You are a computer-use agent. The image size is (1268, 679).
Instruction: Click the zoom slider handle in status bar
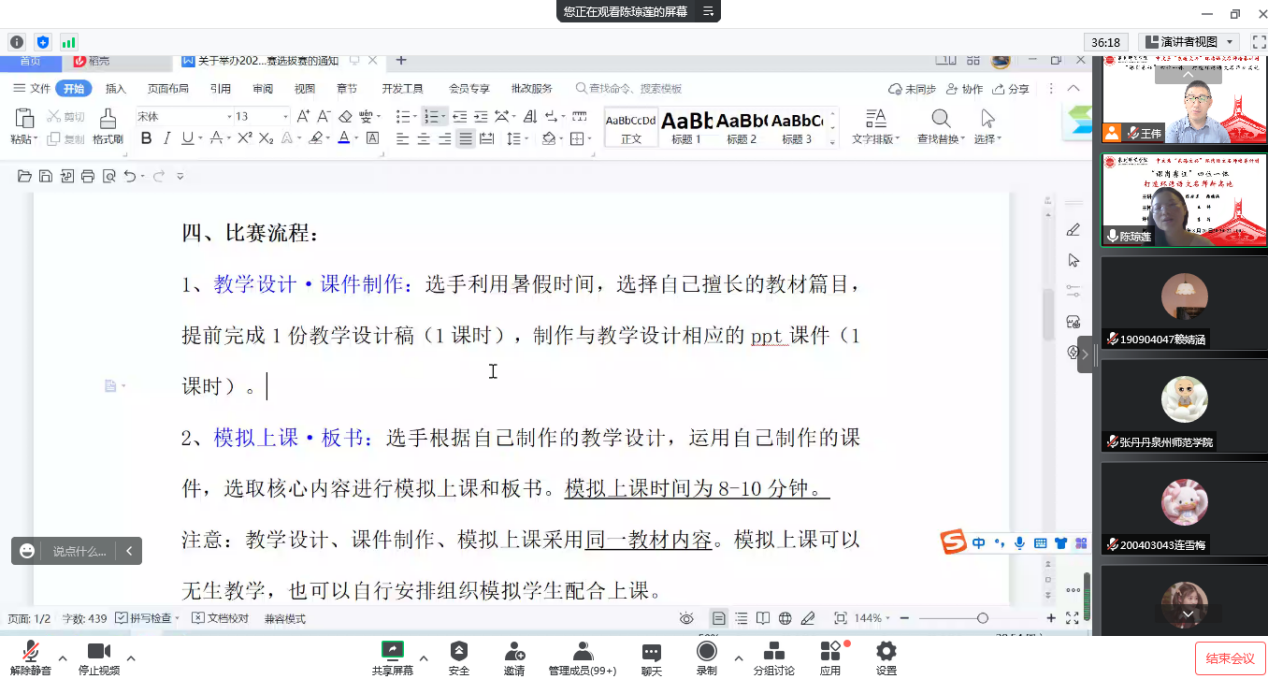click(x=982, y=618)
